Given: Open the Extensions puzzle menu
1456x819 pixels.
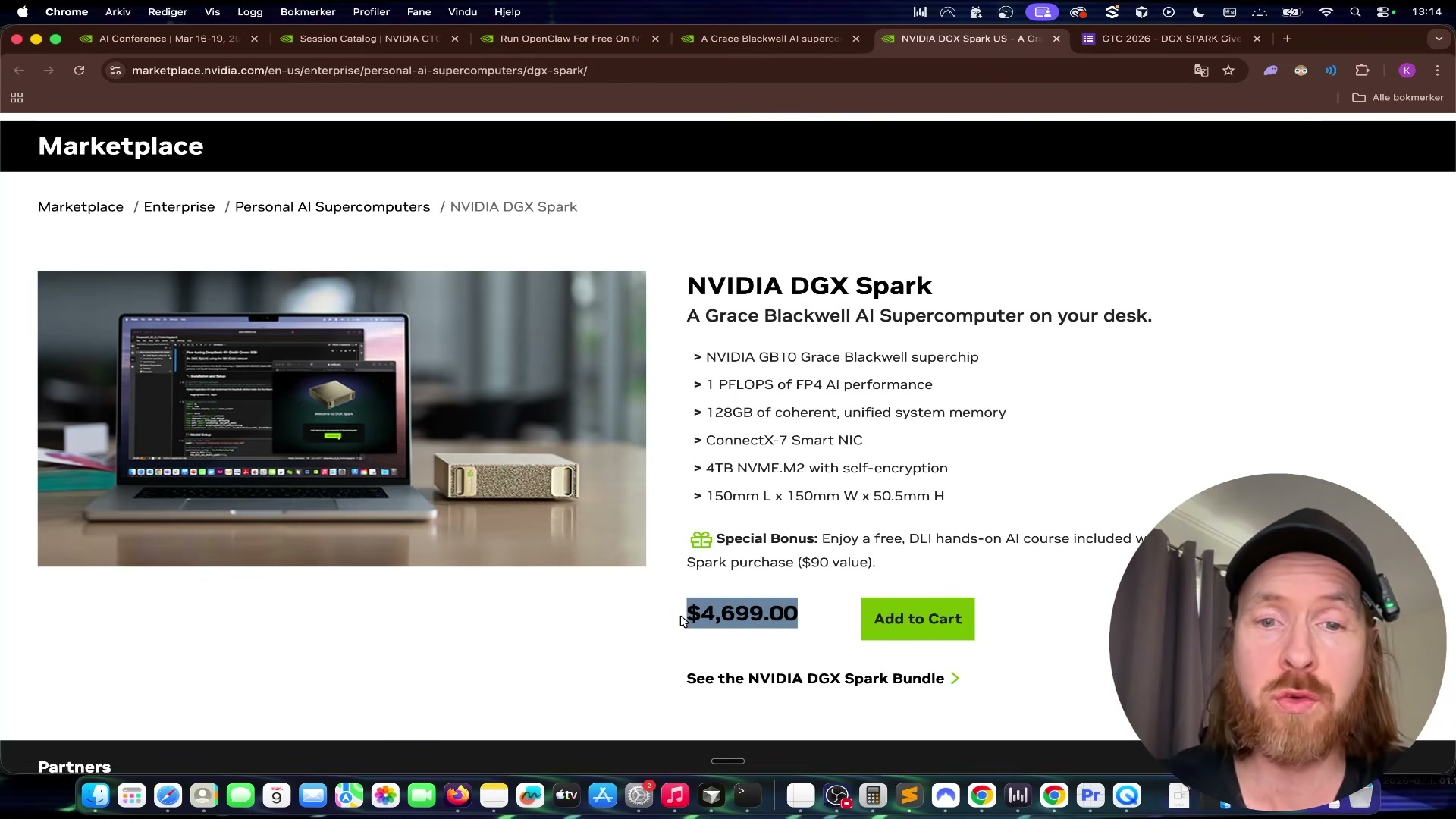Looking at the screenshot, I should [1363, 71].
